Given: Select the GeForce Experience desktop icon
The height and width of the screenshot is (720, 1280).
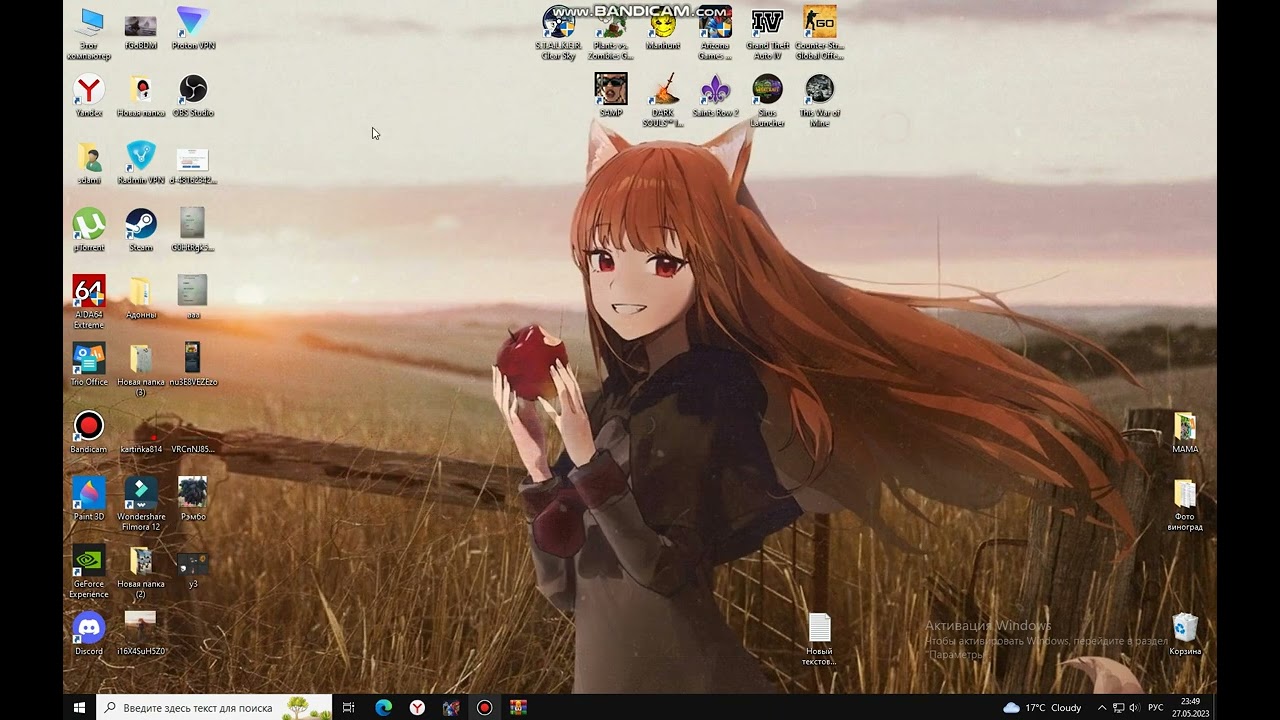Looking at the screenshot, I should pyautogui.click(x=89, y=572).
